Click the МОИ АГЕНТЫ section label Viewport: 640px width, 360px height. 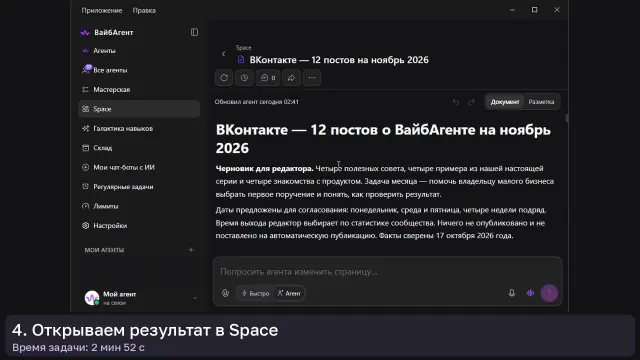click(104, 250)
